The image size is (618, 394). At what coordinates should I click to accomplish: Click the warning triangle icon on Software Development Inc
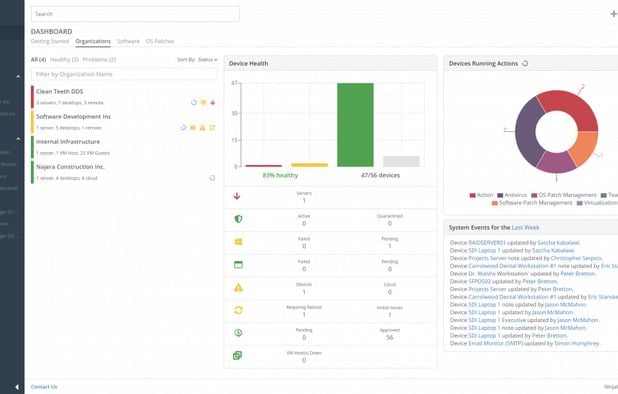203,128
